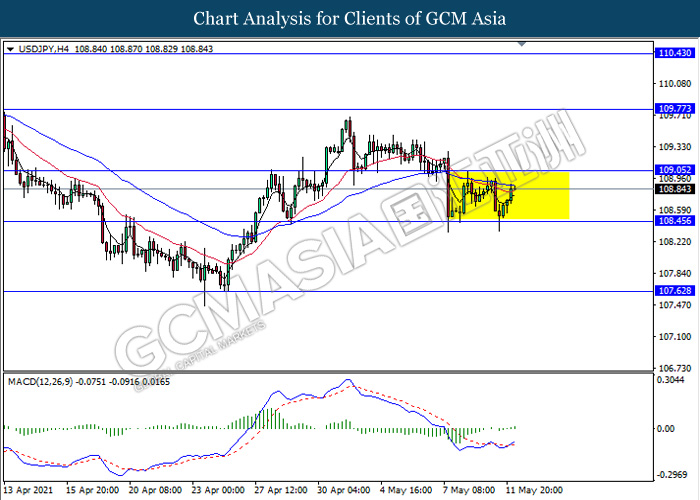Click the 23 Apr 00:00 time label
This screenshot has width=700, height=500.
tap(219, 490)
